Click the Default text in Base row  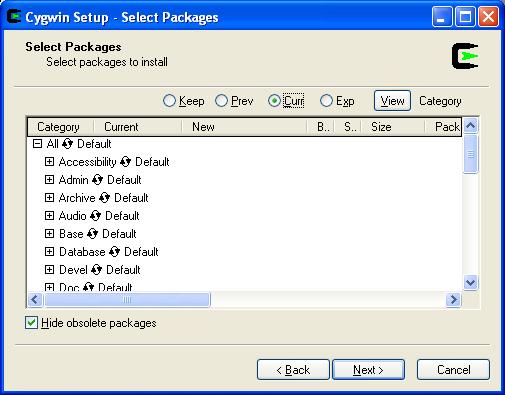coord(119,234)
